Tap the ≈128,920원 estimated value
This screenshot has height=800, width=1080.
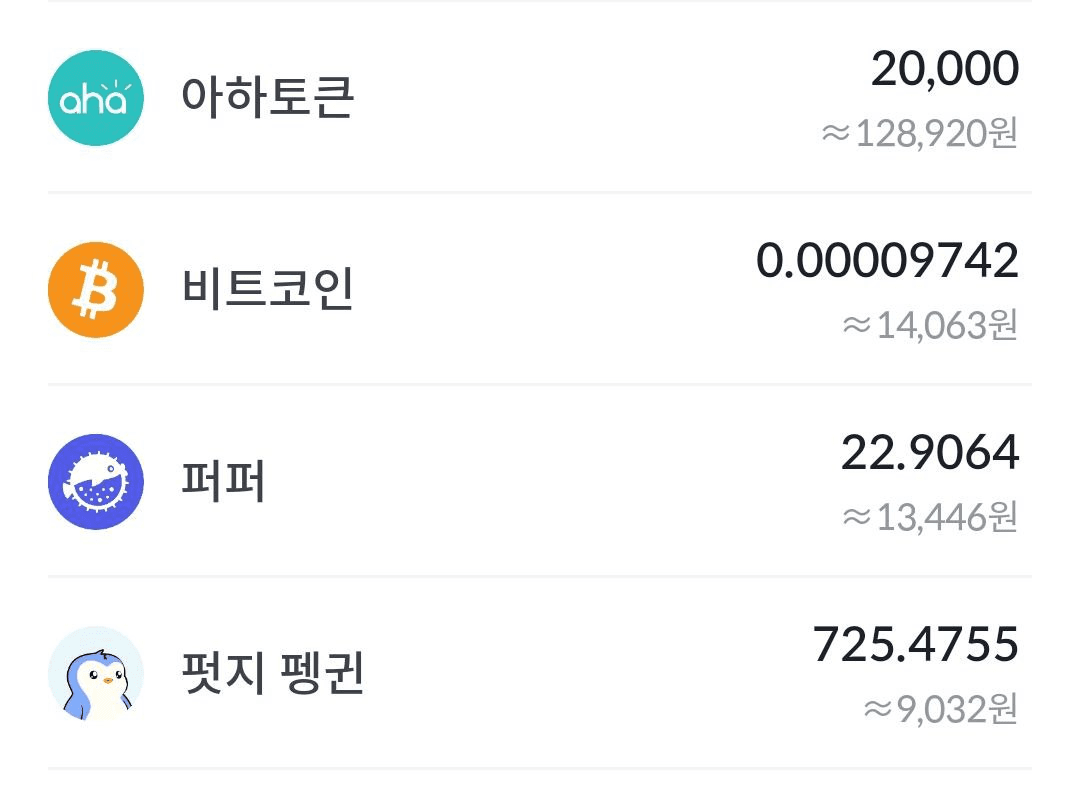[920, 133]
